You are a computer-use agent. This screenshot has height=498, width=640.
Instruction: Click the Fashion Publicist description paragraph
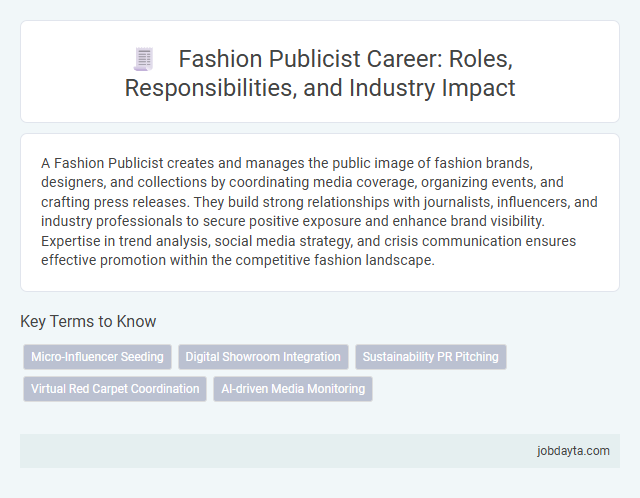(320, 211)
